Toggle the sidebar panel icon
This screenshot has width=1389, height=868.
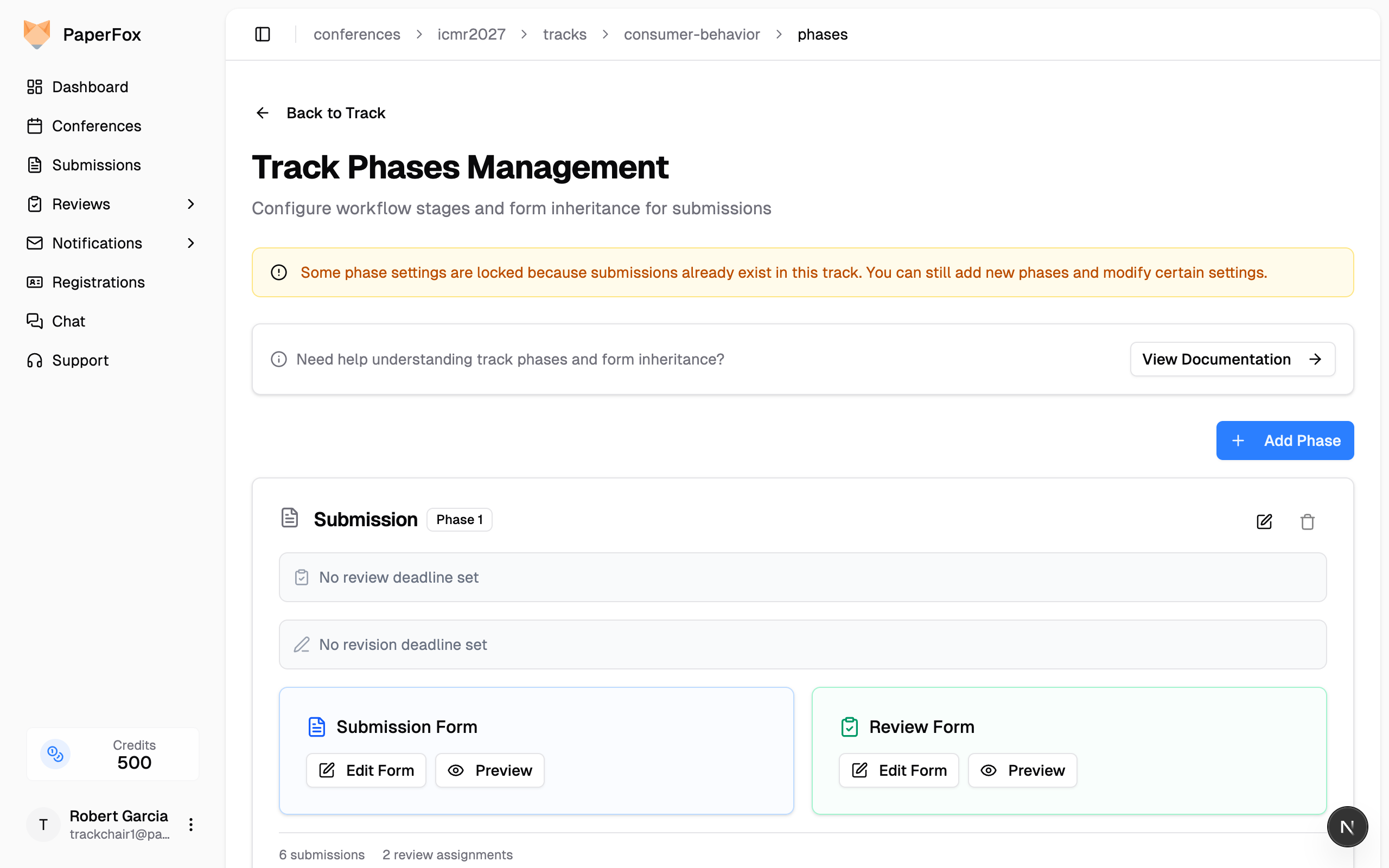(x=262, y=34)
